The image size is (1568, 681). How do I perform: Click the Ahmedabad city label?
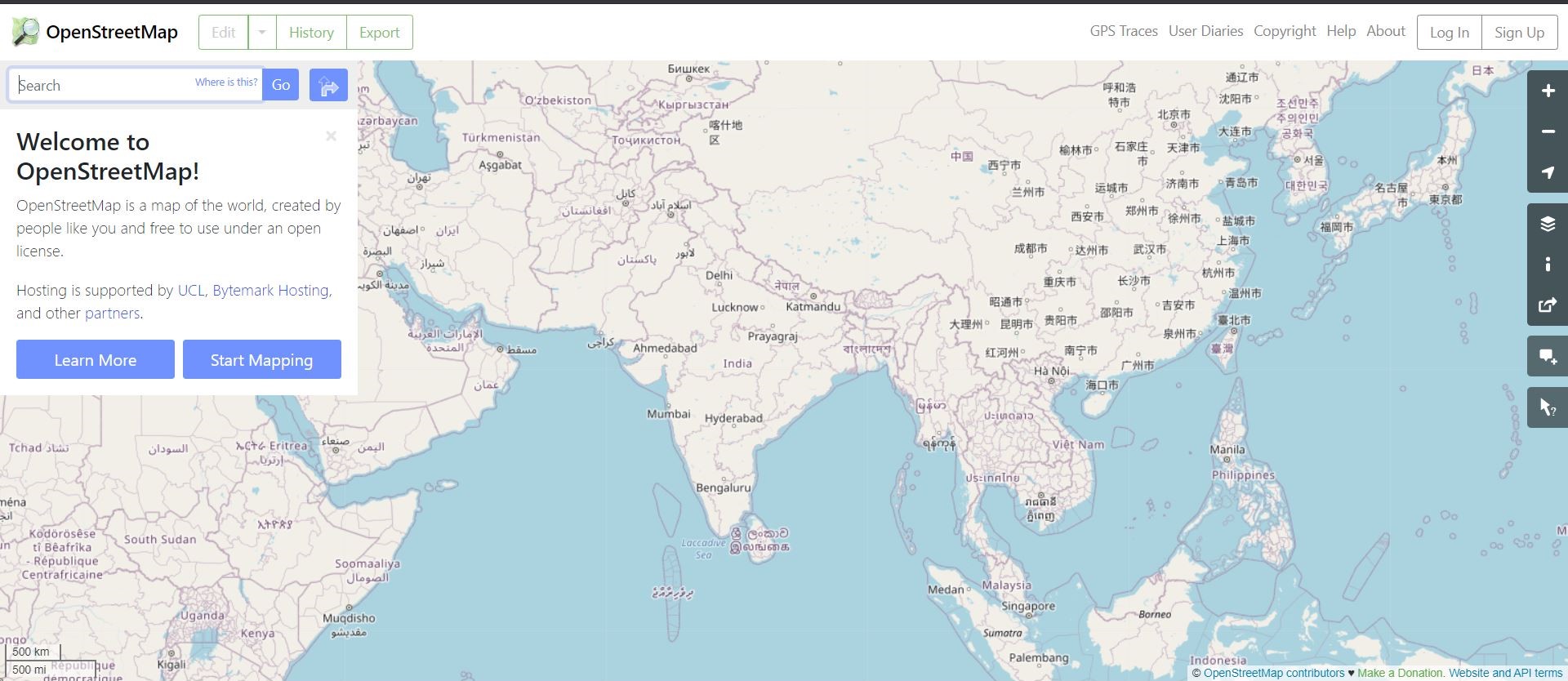click(665, 348)
